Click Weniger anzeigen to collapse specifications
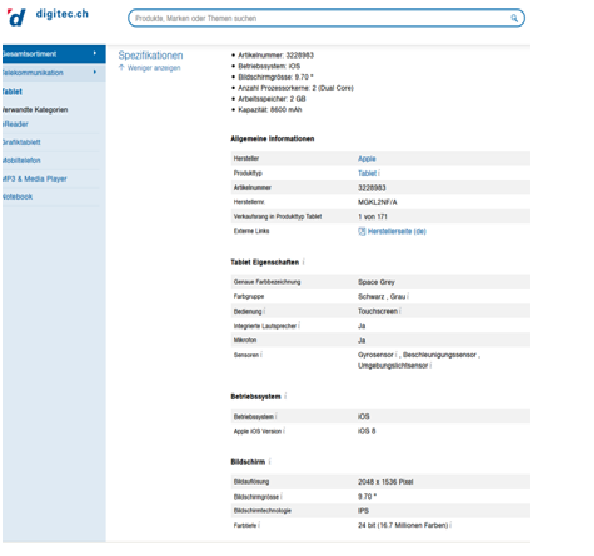Screen dimensions: 594x556 click(154, 68)
